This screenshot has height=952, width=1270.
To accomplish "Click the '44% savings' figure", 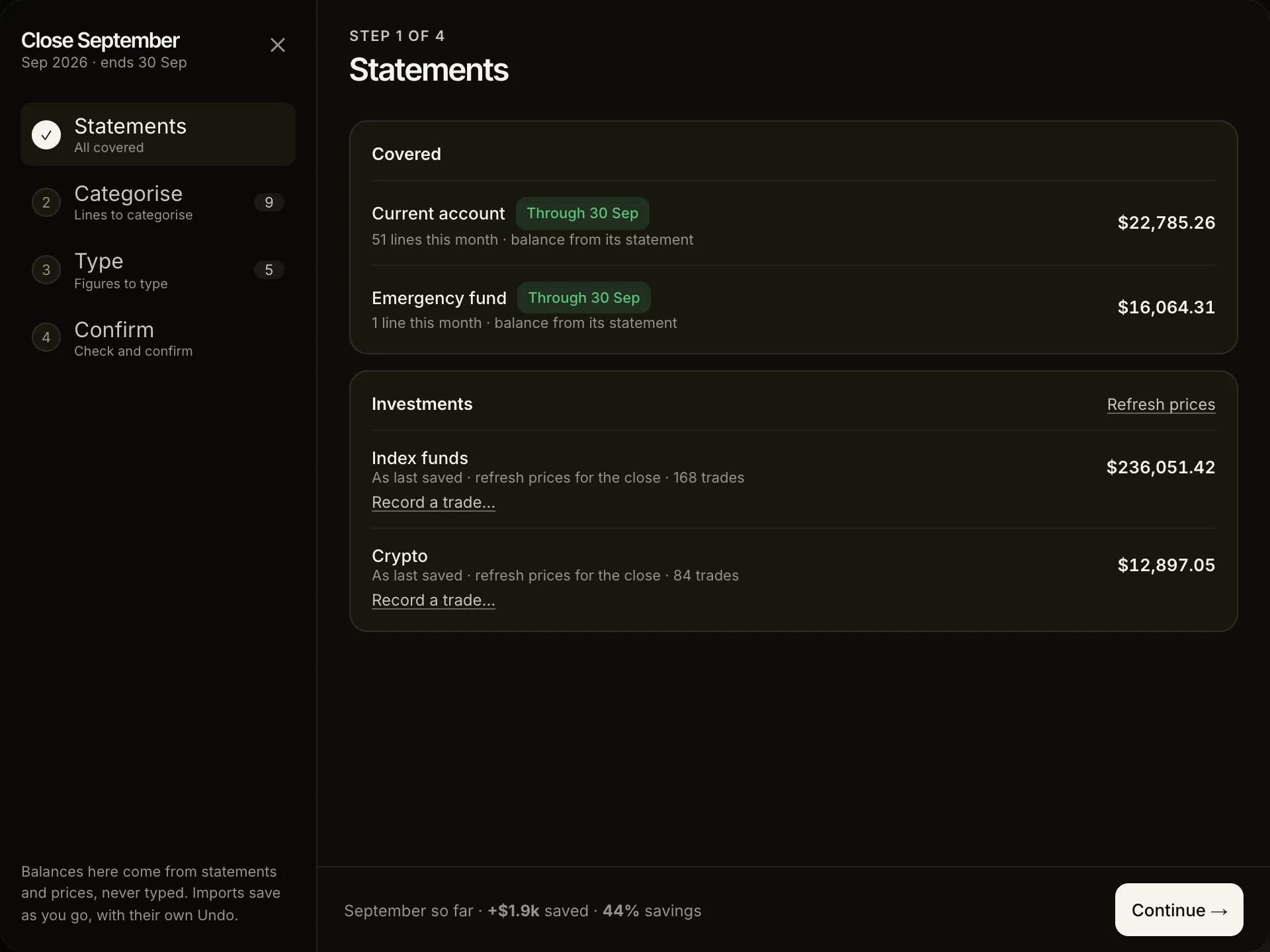I will click(652, 911).
